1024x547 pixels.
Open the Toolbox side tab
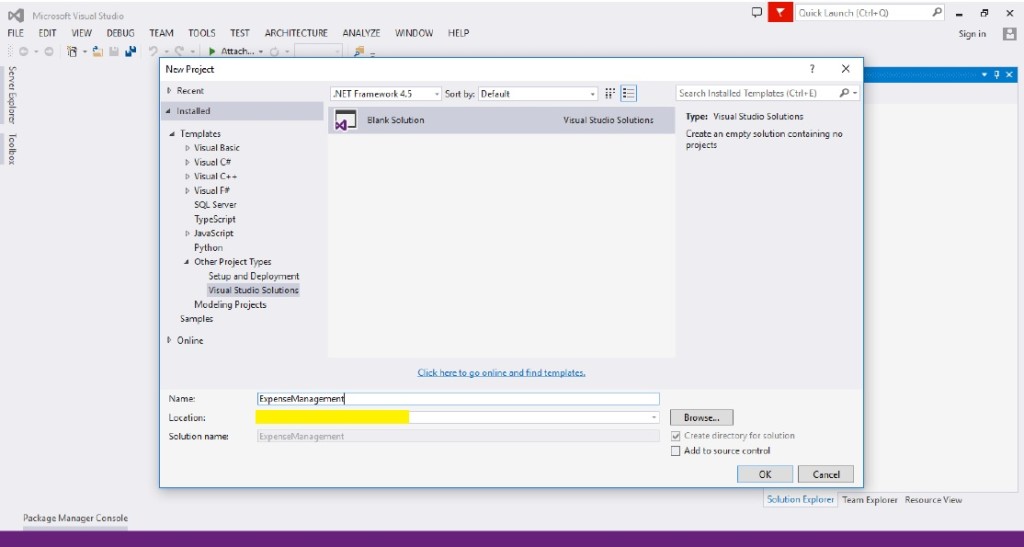[12, 149]
